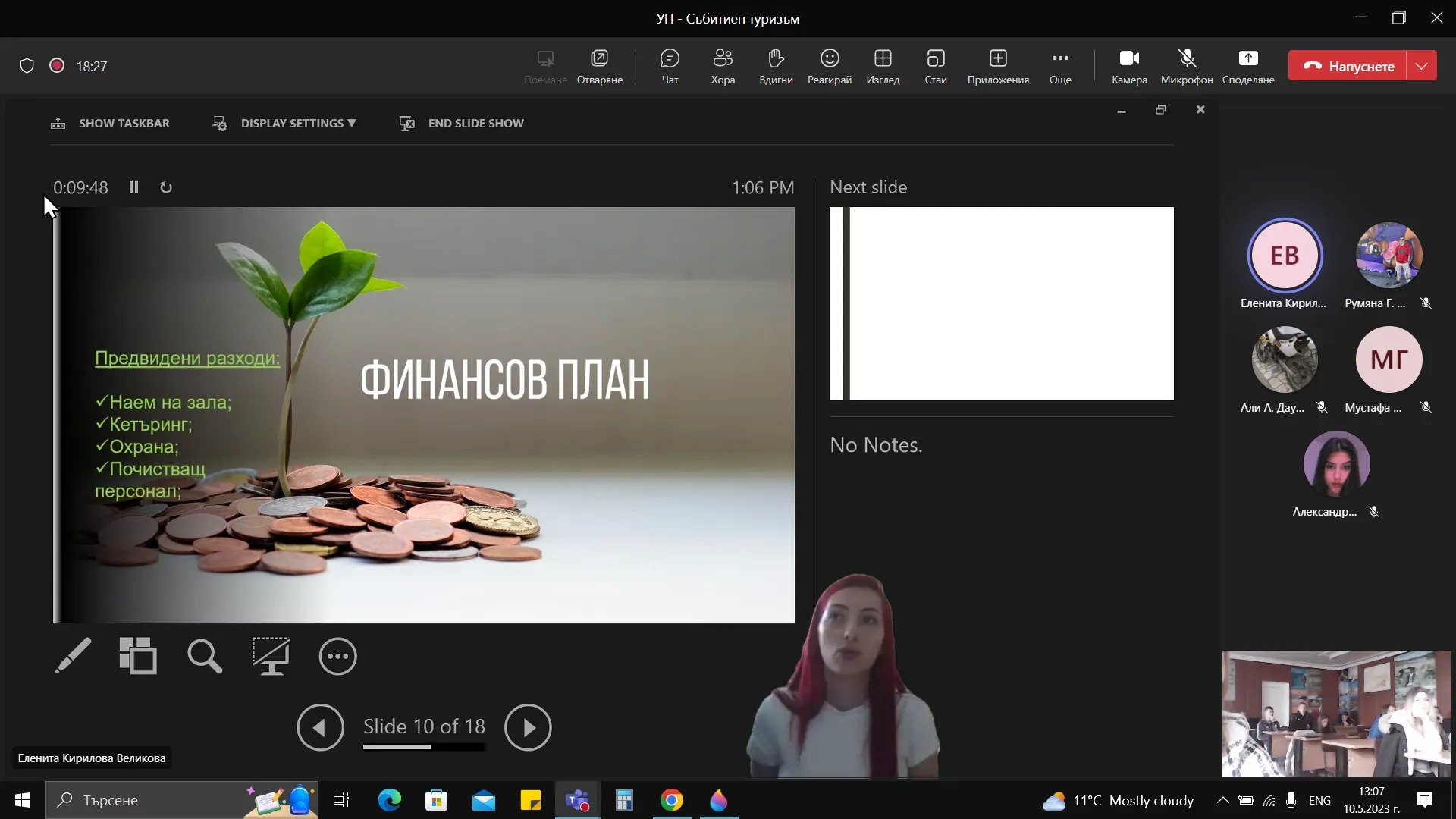Open Sticky Notes from taskbar

point(530,800)
